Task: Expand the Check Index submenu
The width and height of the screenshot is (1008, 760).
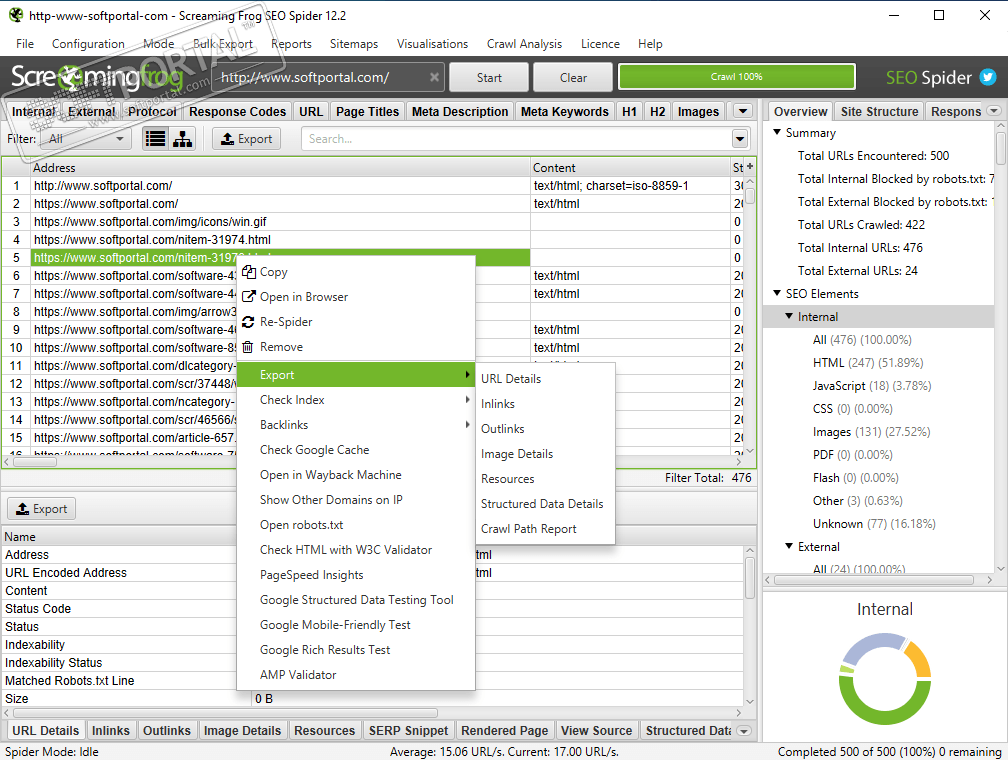Action: point(356,400)
